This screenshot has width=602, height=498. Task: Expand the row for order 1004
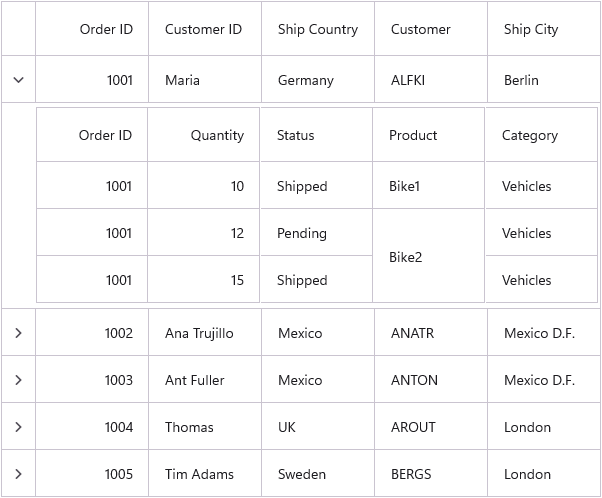18,427
